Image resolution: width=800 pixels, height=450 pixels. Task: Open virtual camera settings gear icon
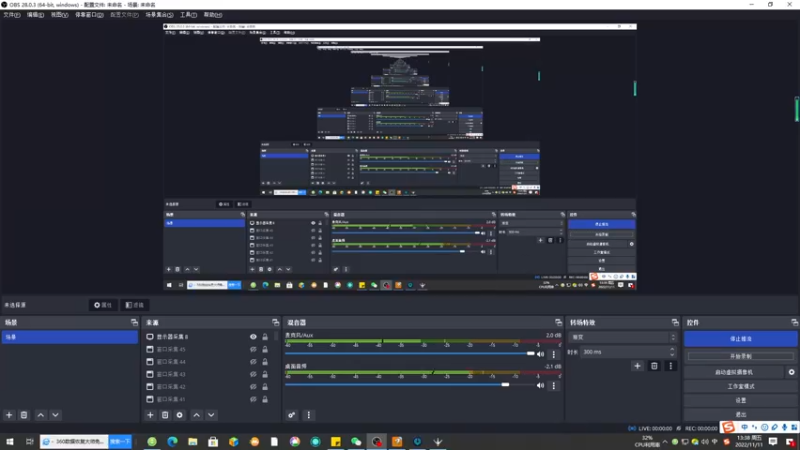click(791, 372)
